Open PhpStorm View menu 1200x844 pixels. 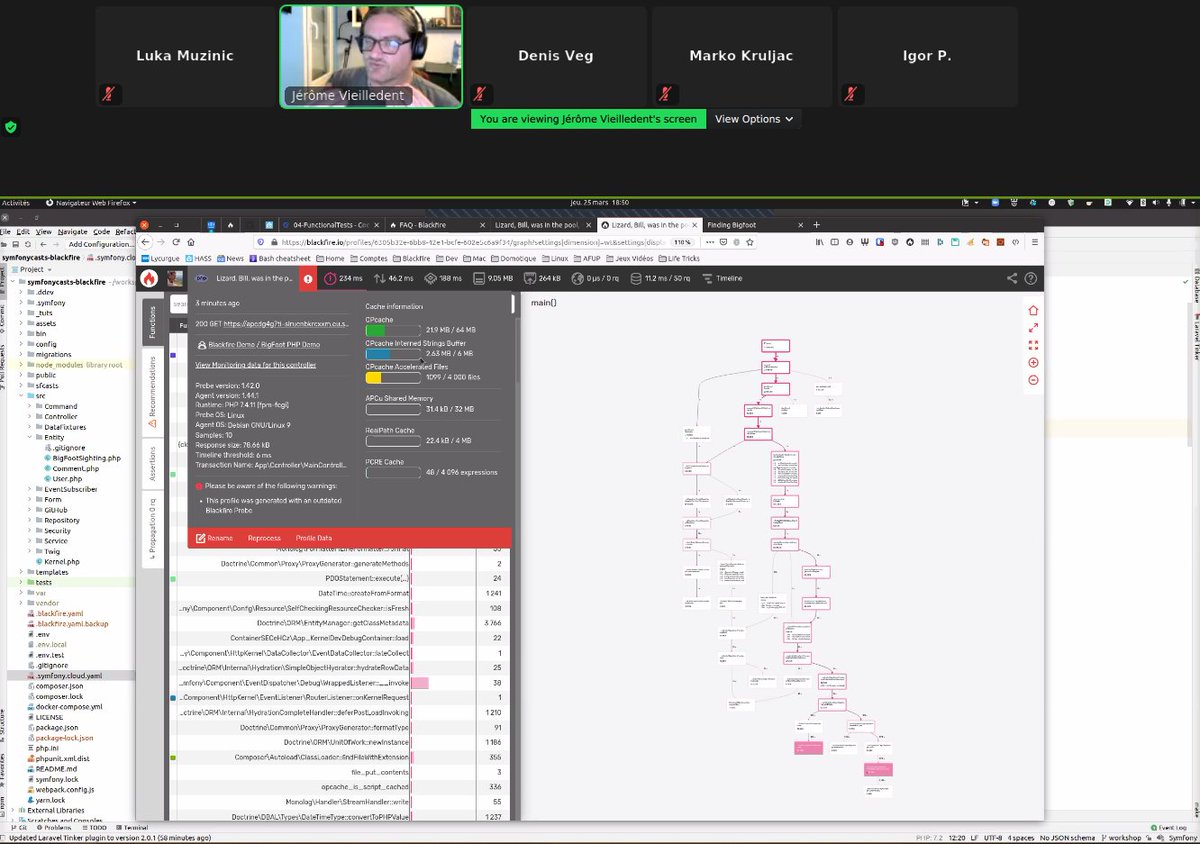[43, 231]
